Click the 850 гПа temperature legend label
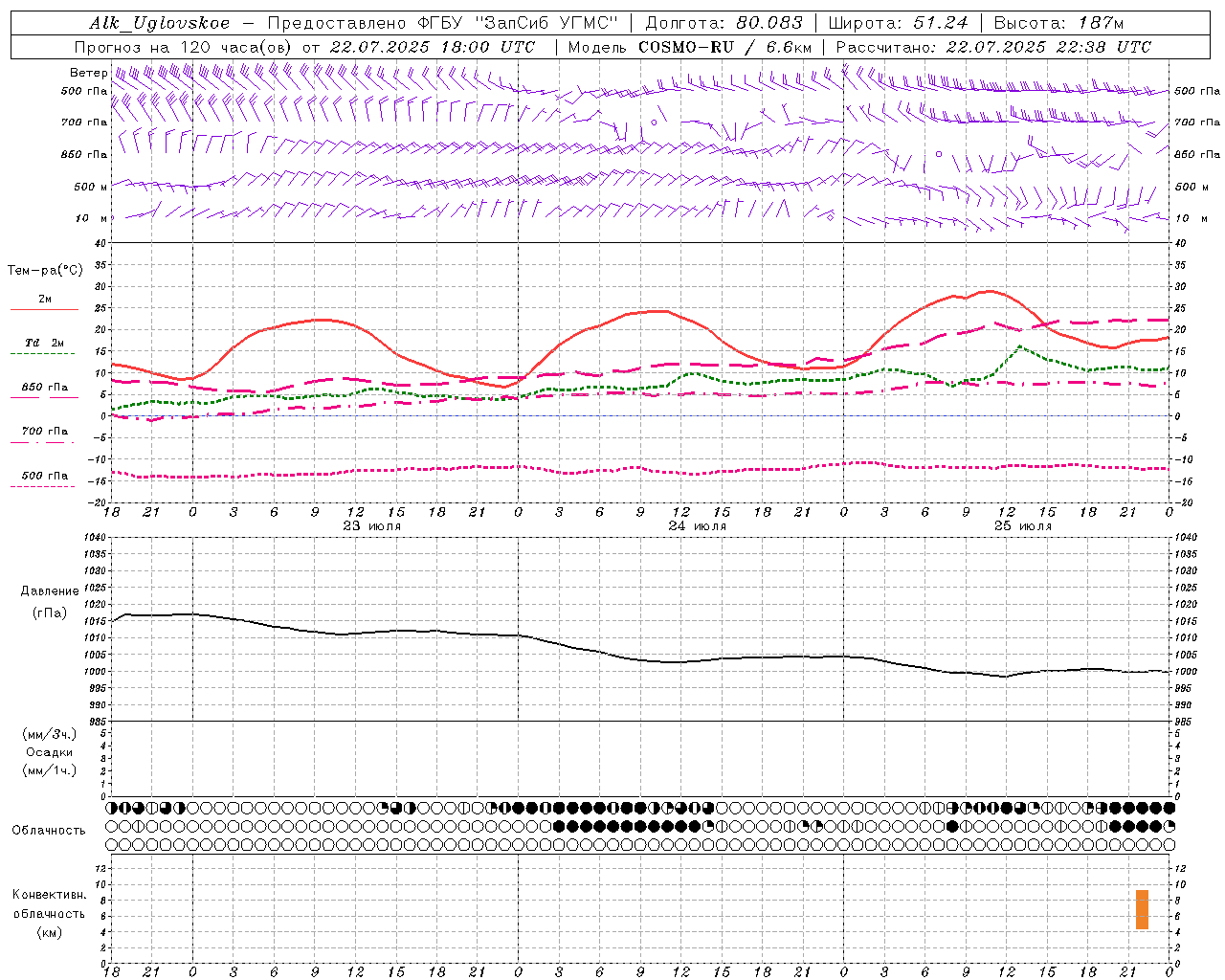Image resolution: width=1225 pixels, height=980 pixels. point(45,388)
